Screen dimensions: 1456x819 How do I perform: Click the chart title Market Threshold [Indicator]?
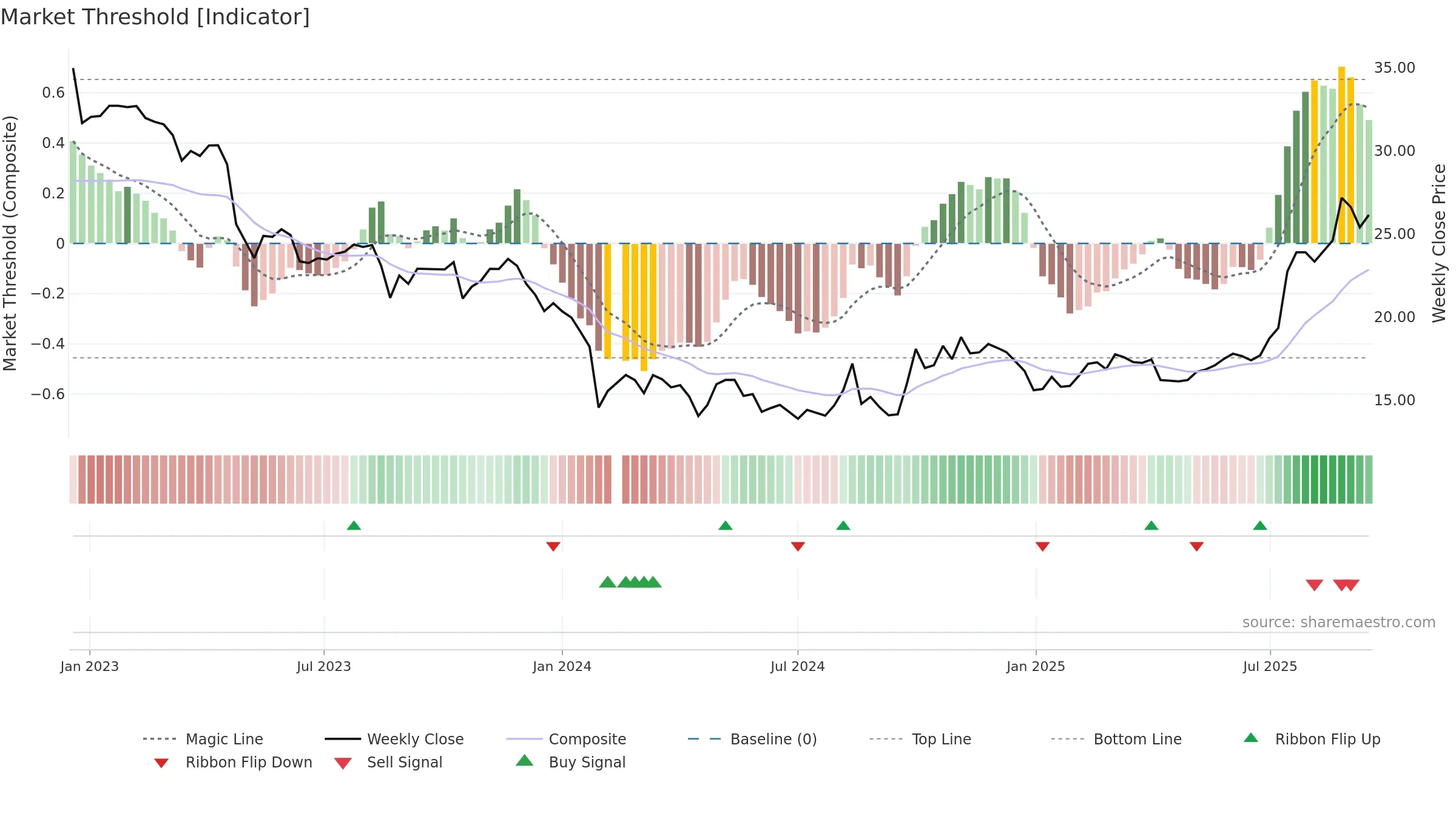tap(155, 17)
